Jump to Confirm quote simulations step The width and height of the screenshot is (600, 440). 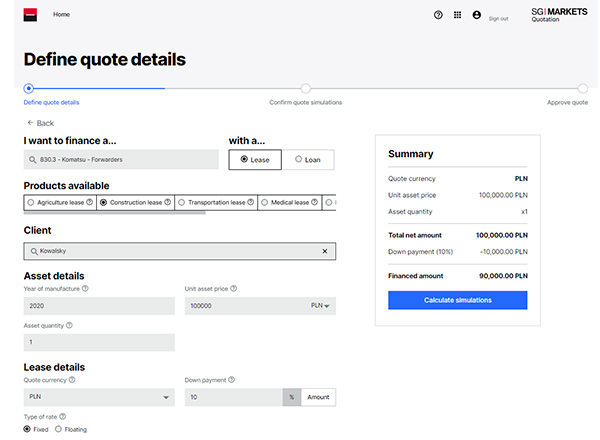point(305,89)
